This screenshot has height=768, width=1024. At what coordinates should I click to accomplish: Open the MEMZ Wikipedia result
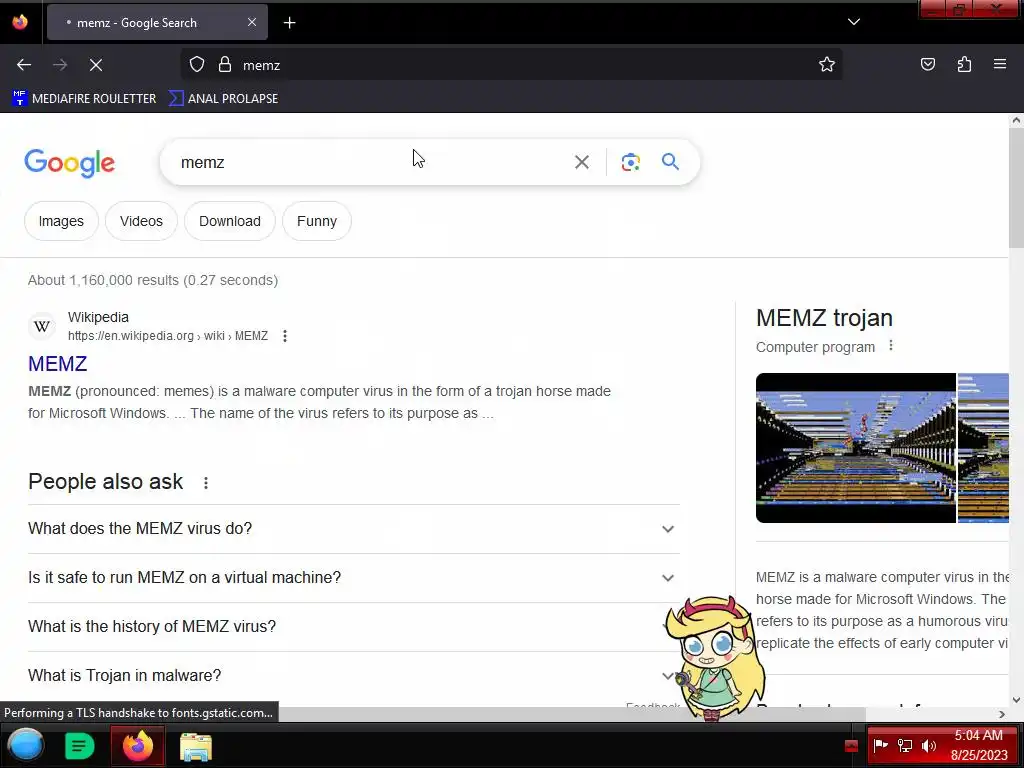tap(57, 364)
